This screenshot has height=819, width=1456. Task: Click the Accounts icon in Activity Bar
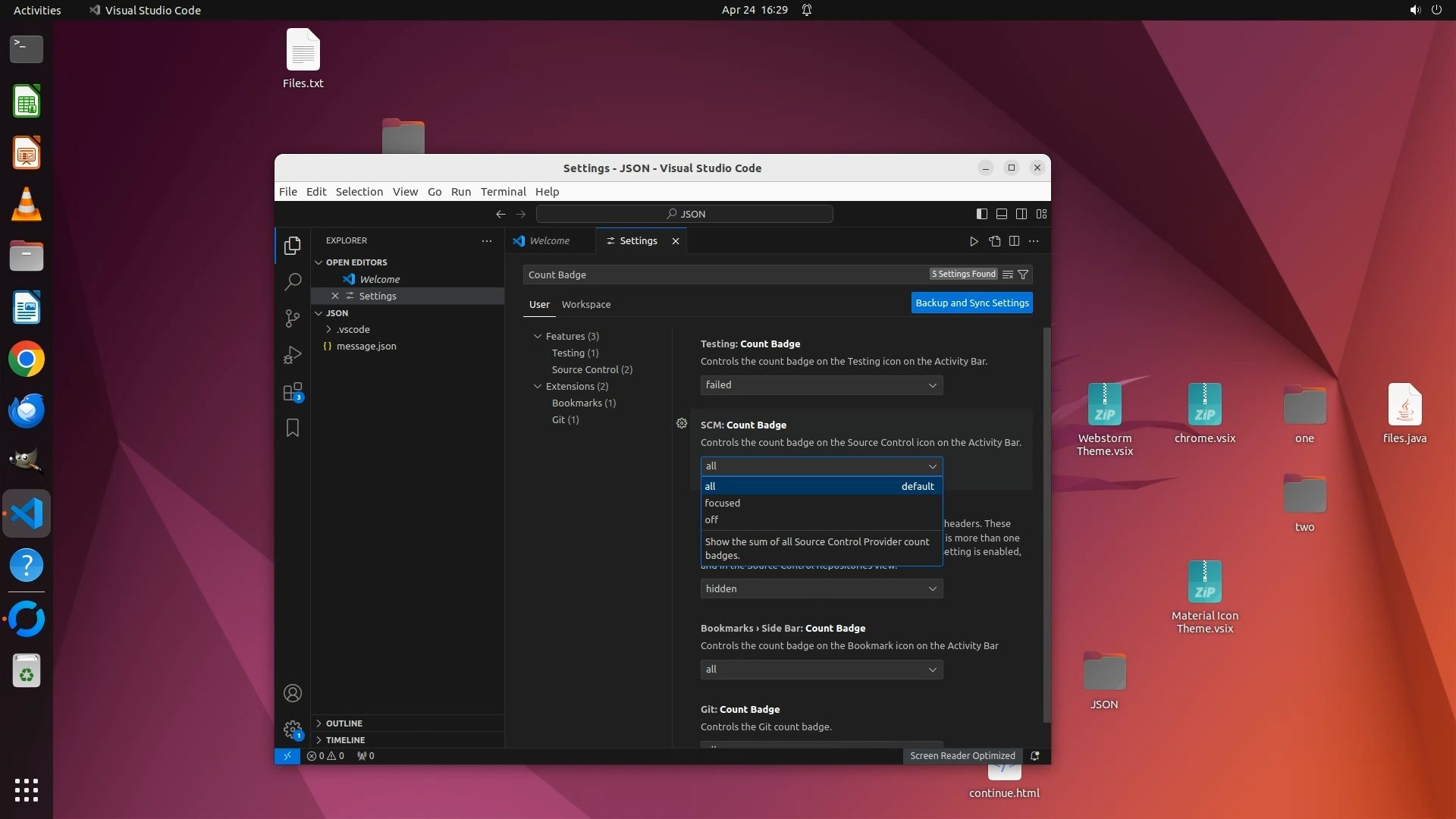(x=292, y=693)
